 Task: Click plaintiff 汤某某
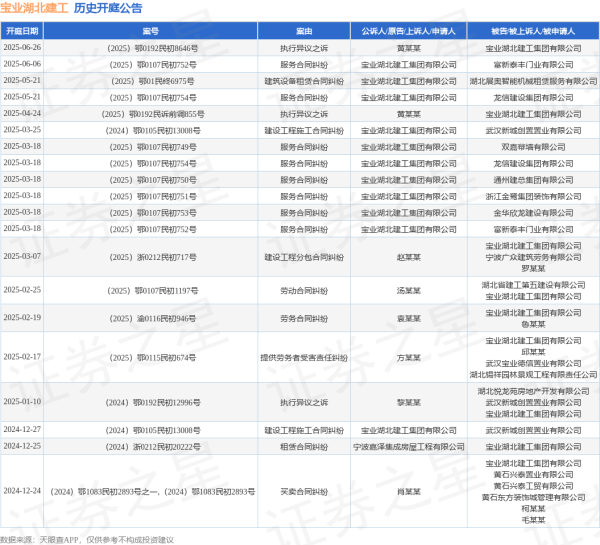(x=409, y=291)
